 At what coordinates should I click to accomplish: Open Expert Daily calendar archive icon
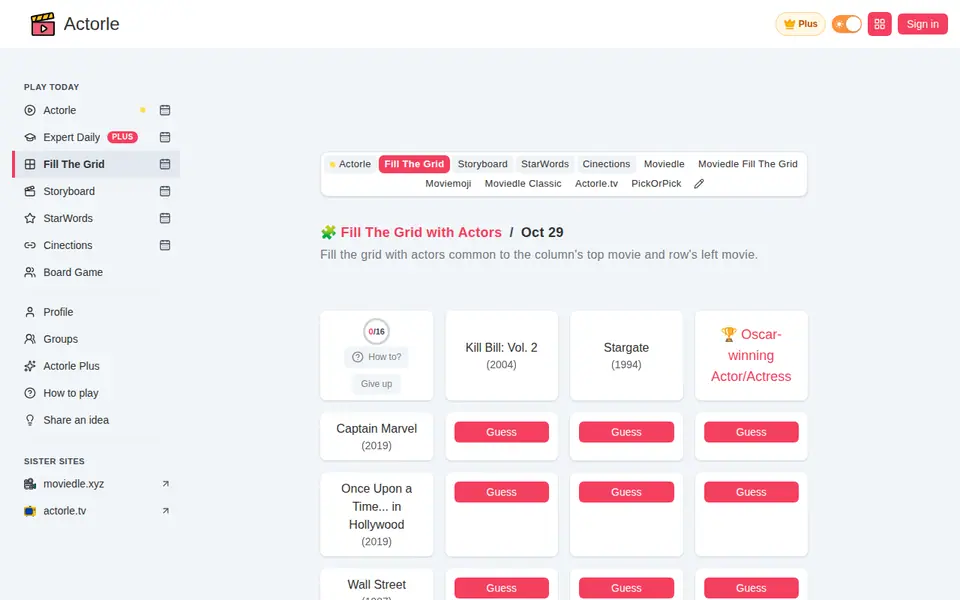coord(165,137)
